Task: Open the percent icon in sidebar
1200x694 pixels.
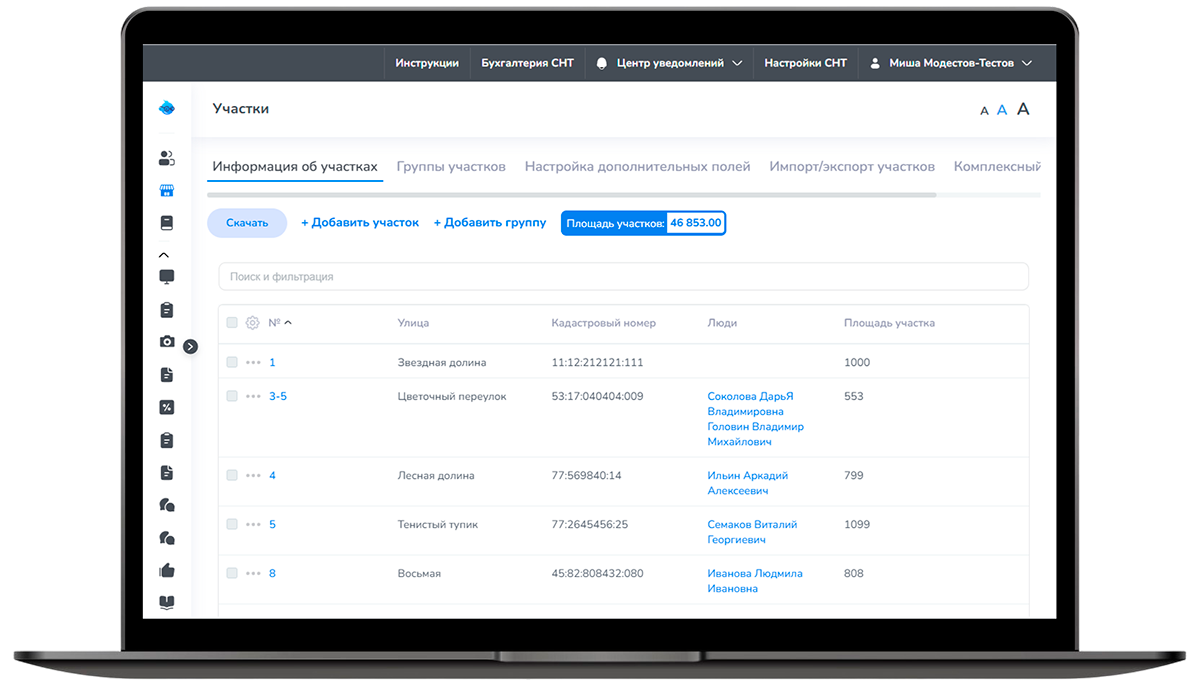Action: (x=167, y=407)
